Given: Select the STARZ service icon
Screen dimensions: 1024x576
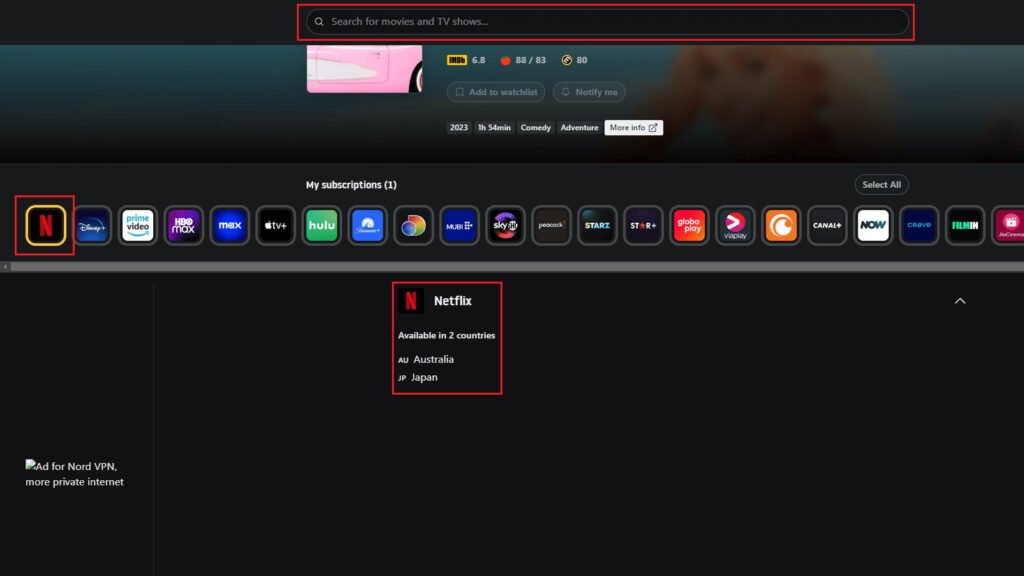Looking at the screenshot, I should click(598, 225).
